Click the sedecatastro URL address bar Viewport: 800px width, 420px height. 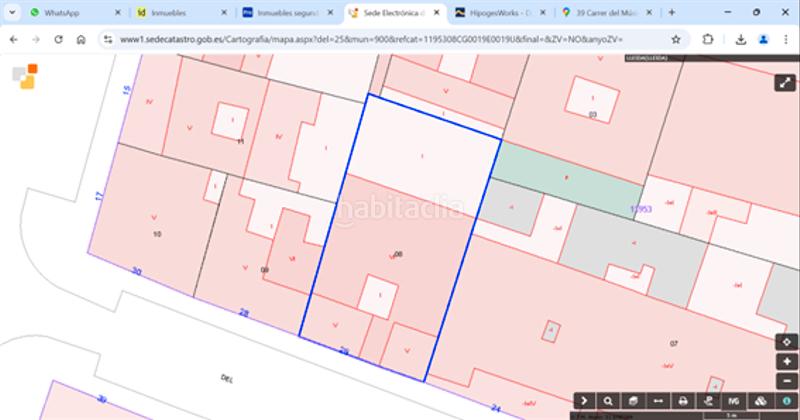380,39
